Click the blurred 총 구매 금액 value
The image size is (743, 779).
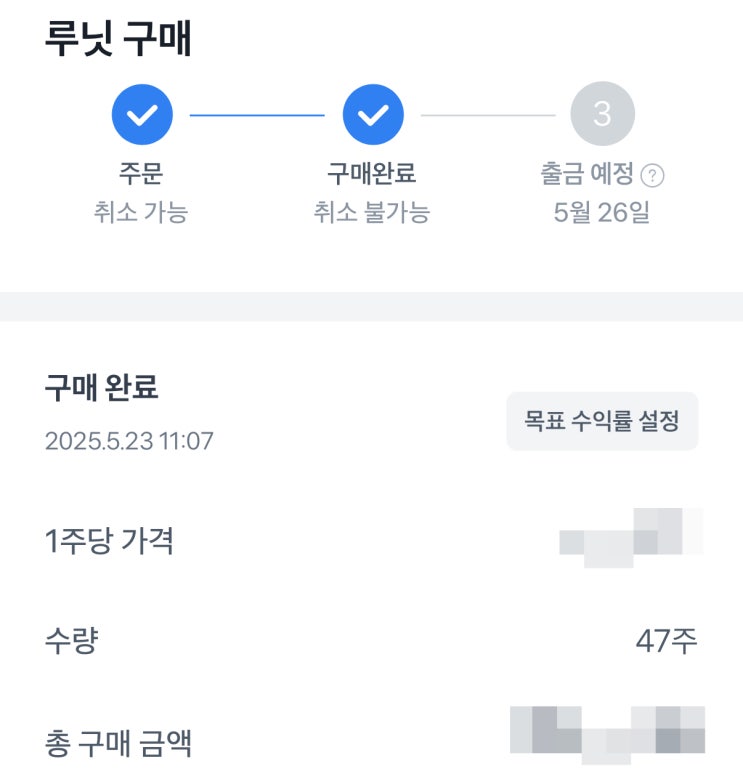tap(608, 735)
